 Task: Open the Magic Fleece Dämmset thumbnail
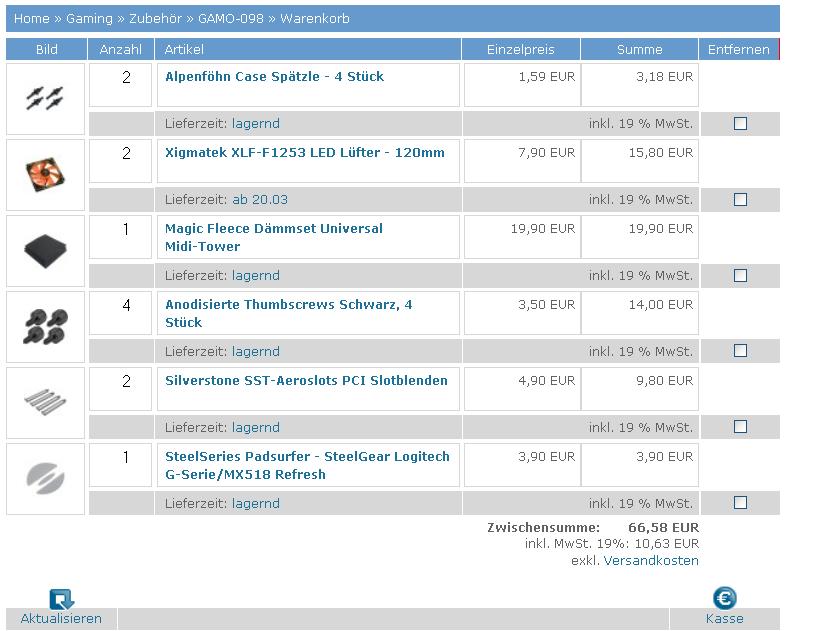point(46,251)
